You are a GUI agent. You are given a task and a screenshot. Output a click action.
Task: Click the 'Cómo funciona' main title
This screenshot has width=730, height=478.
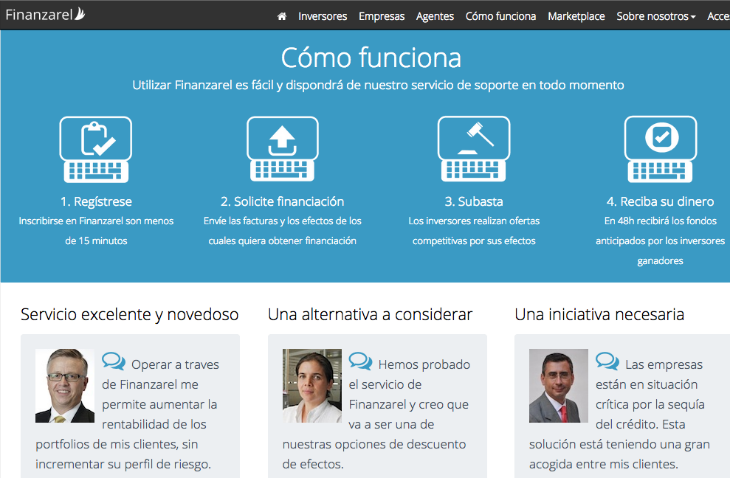(371, 58)
